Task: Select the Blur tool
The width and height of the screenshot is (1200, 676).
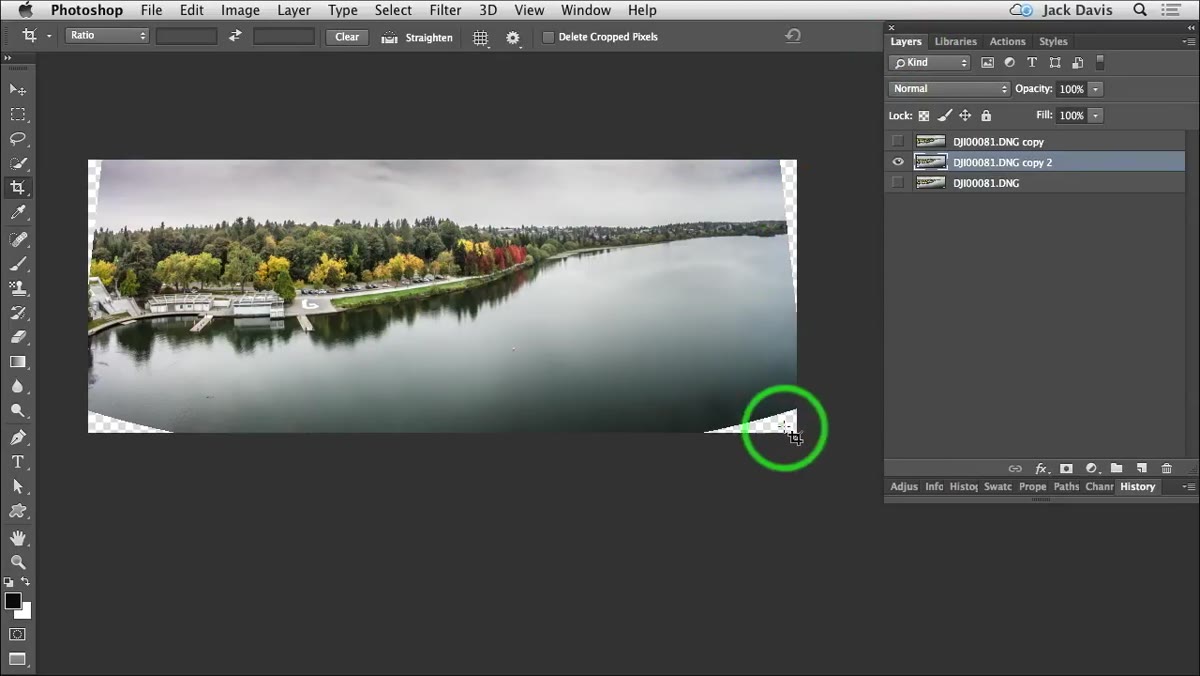Action: [x=17, y=386]
